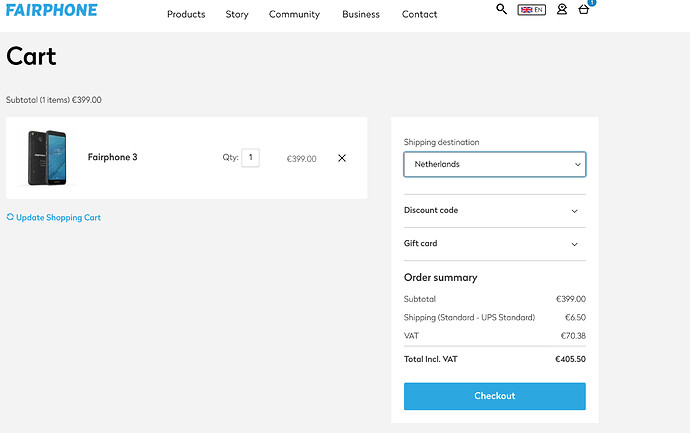This screenshot has width=690, height=433.
Task: Go to the Fairphone logo homepage
Action: tap(51, 10)
